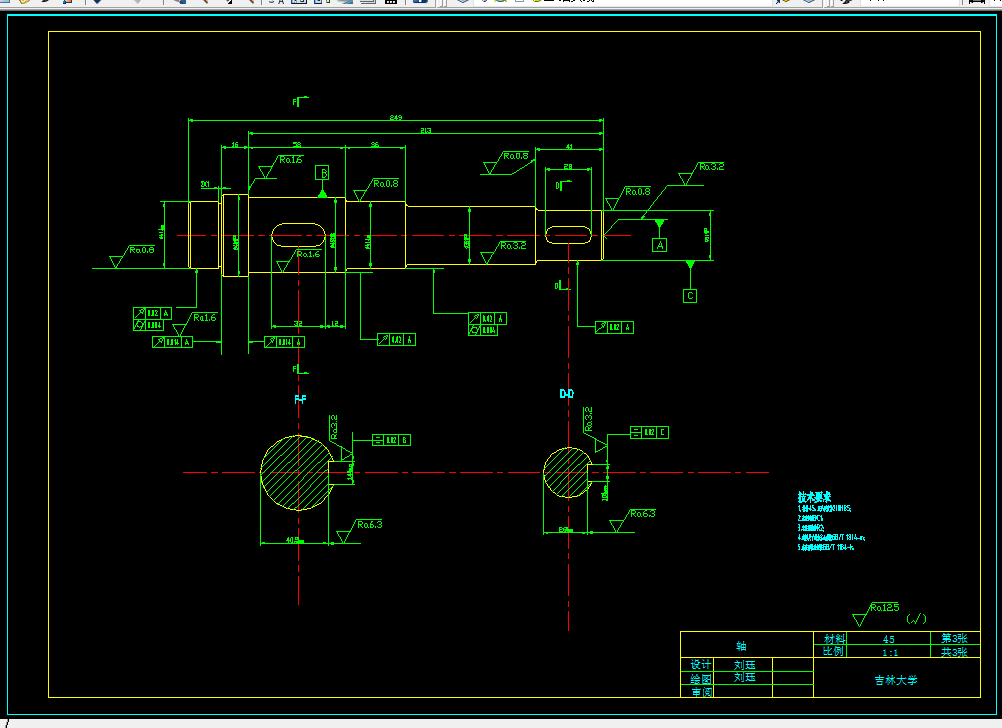Select the Ra0.8 label left of 41 dimension

[x=516, y=156]
